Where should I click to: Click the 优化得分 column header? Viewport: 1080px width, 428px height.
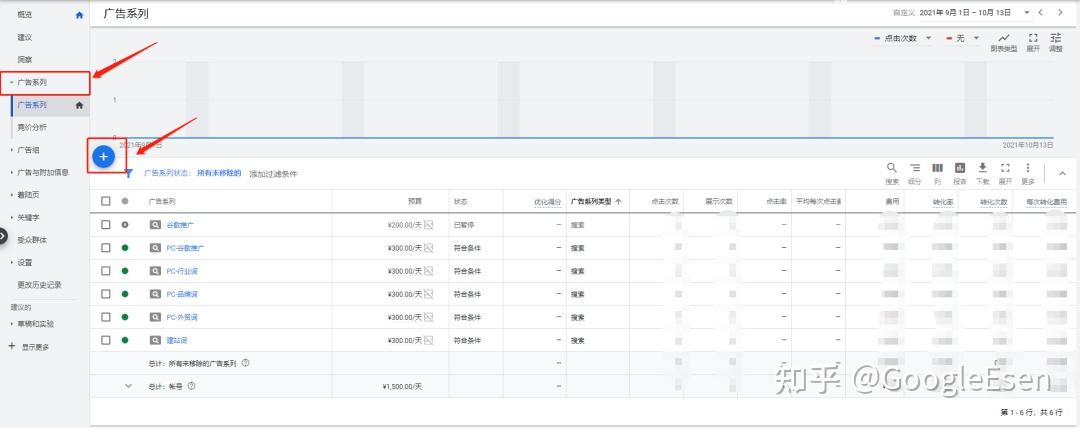[x=548, y=201]
